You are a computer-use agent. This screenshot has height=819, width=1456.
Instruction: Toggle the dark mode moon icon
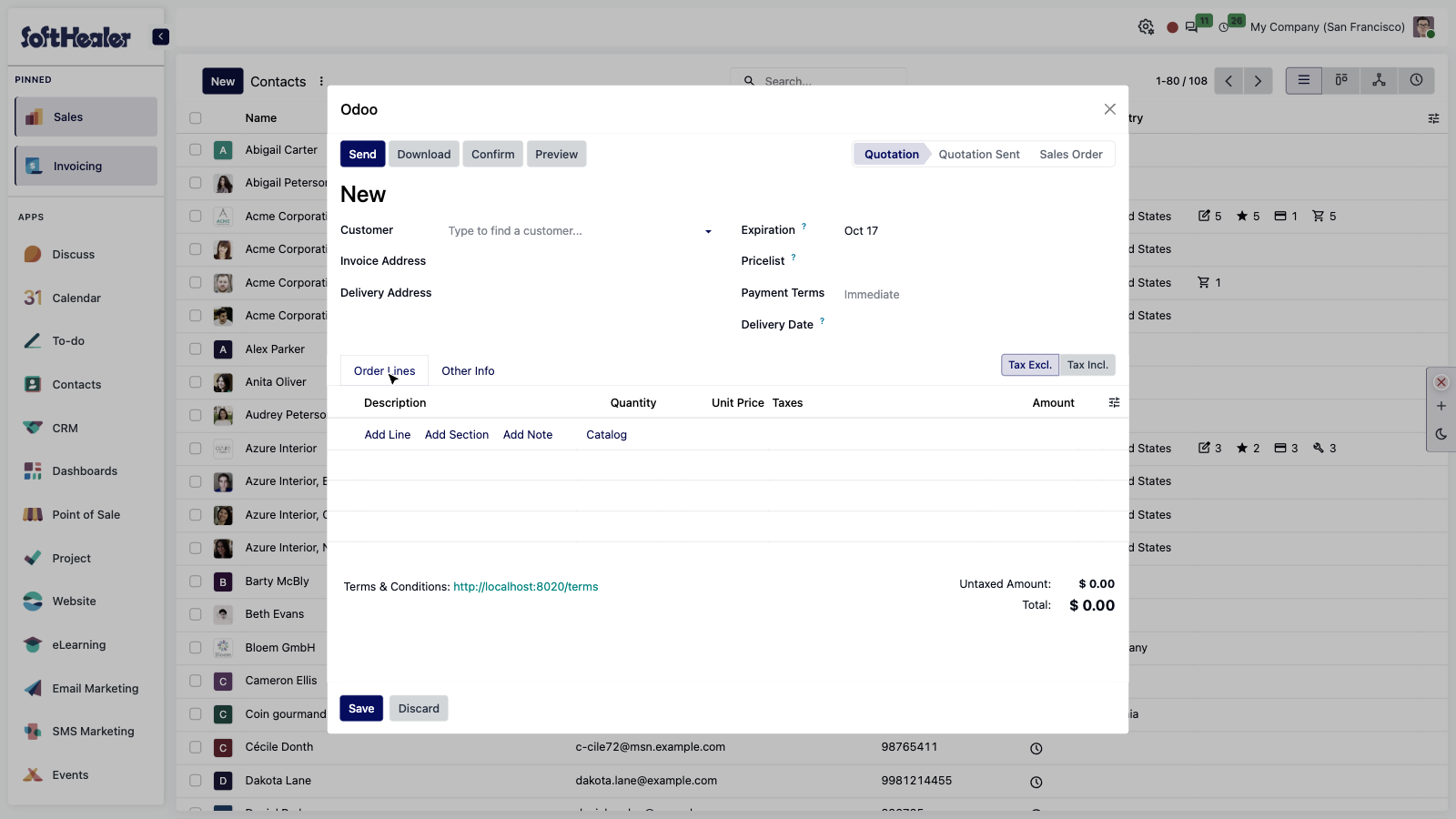[1441, 434]
